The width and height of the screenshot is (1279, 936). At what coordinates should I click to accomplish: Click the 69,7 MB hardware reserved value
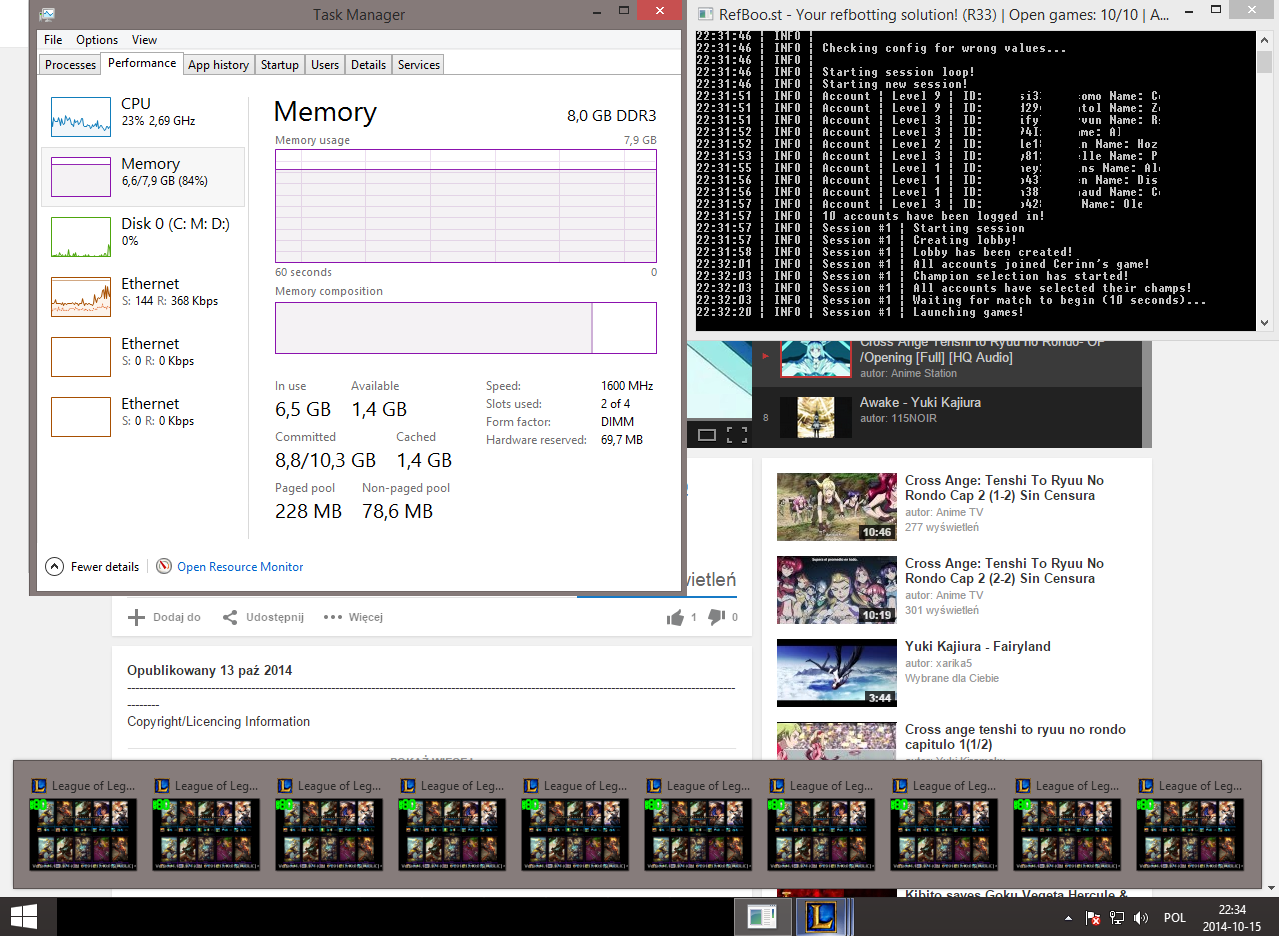pyautogui.click(x=622, y=440)
